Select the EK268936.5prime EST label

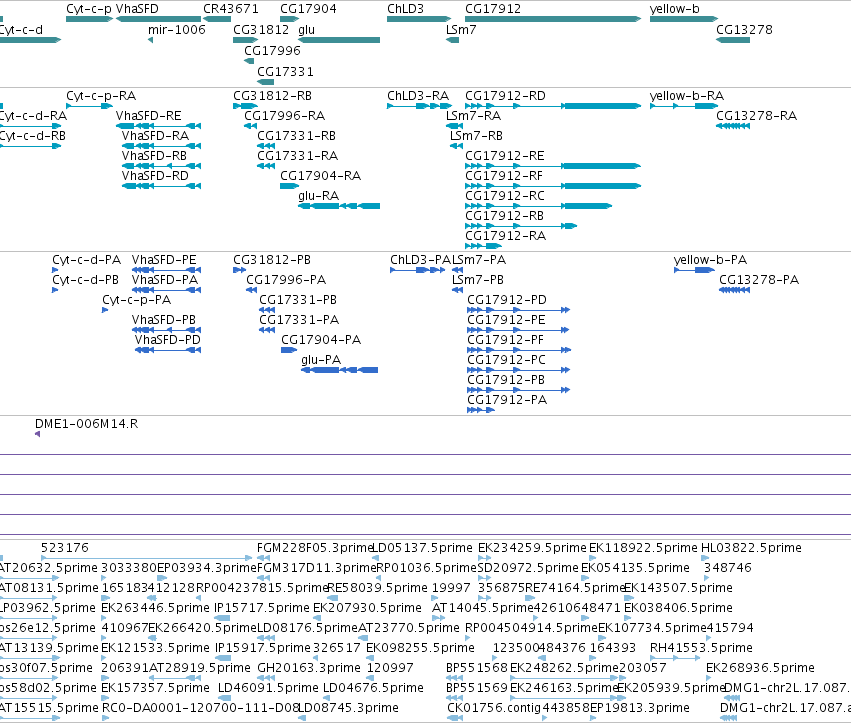760,668
